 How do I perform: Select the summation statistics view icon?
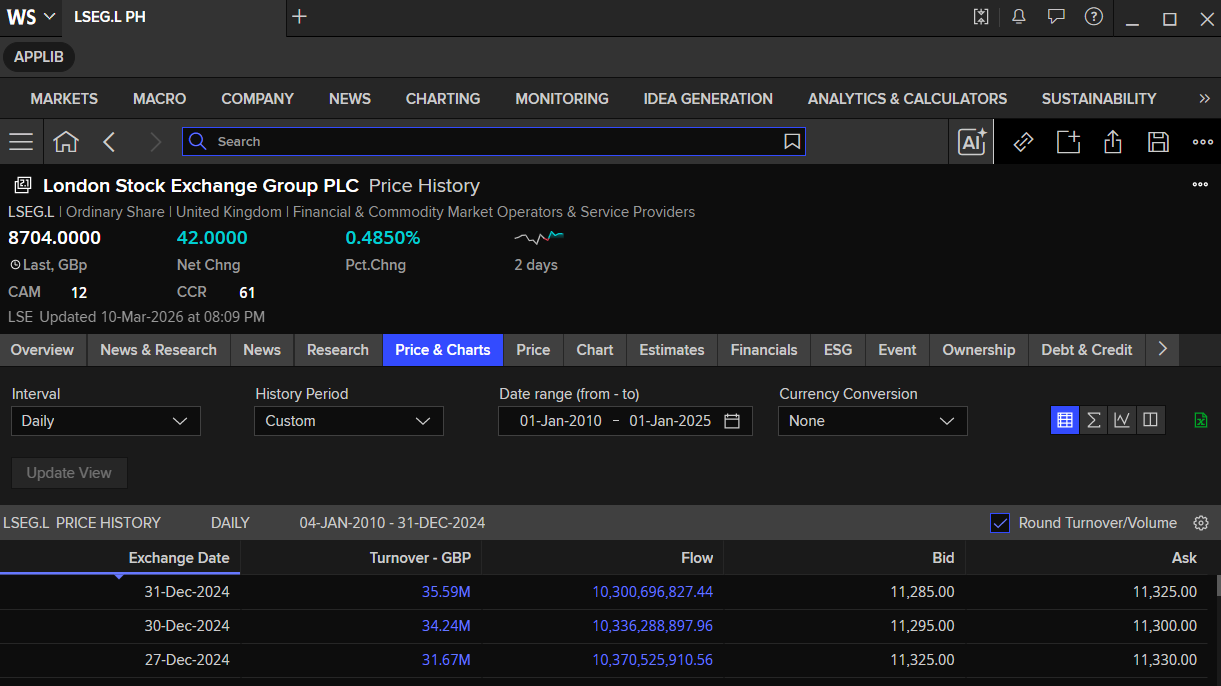[1094, 421]
